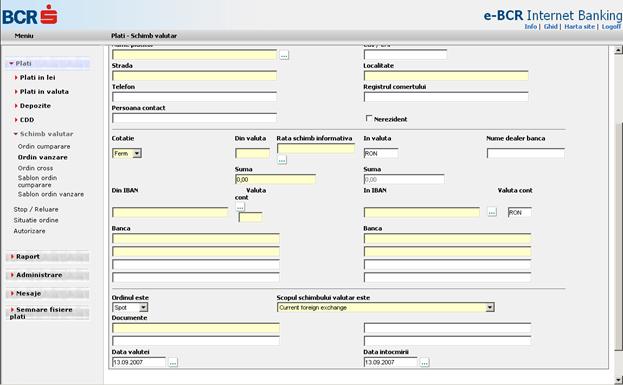
Task: Focus the Strada input field
Action: (194, 76)
